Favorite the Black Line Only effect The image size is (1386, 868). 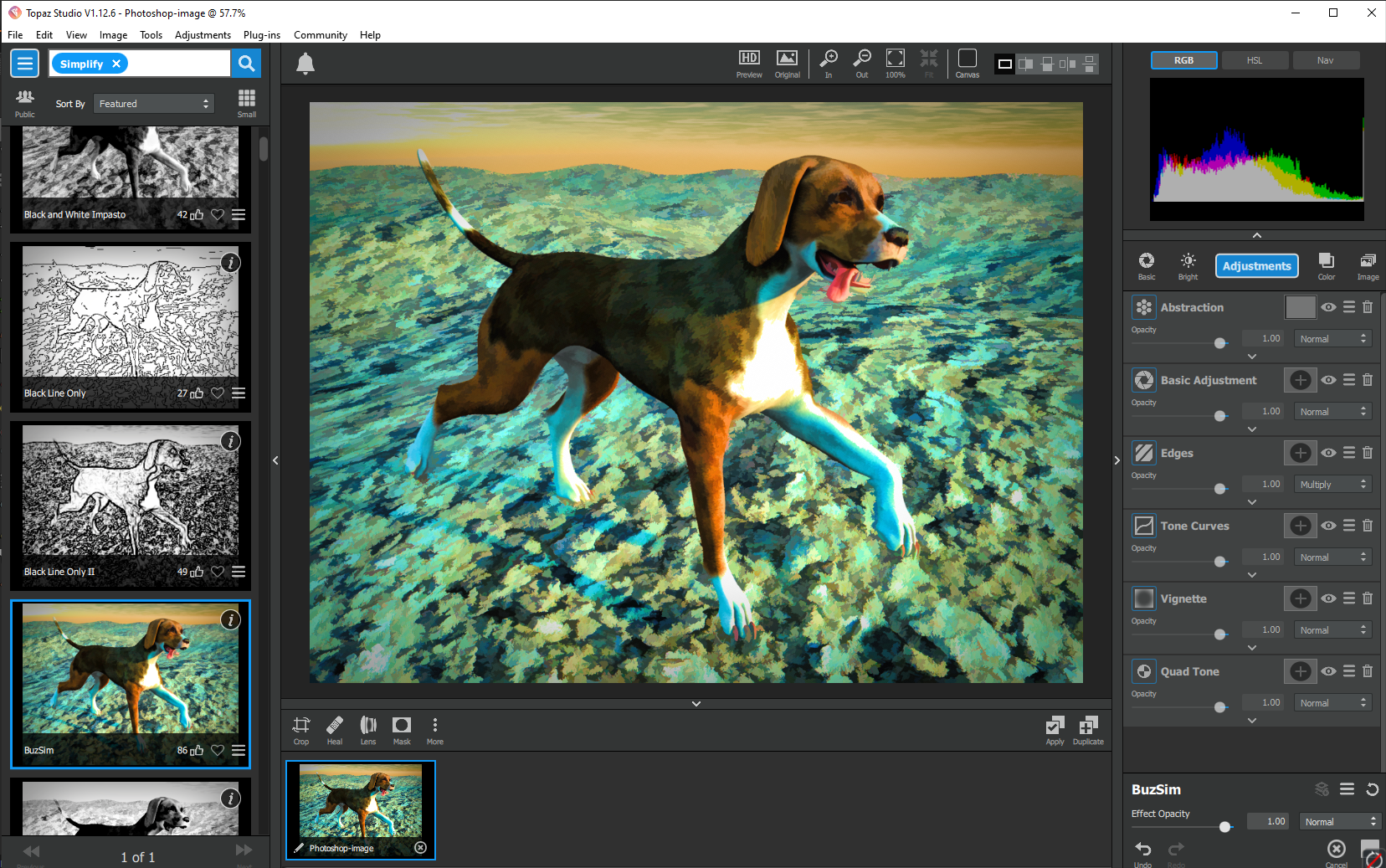click(x=218, y=393)
